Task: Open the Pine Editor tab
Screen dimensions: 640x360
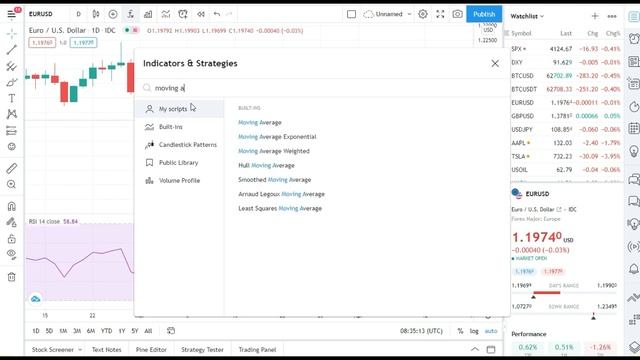Action: [151, 350]
